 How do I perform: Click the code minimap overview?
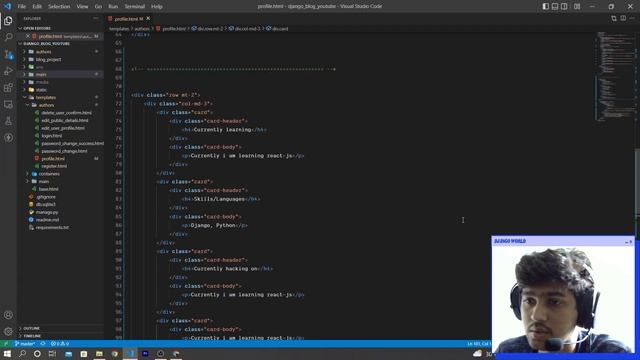pyautogui.click(x=615, y=77)
